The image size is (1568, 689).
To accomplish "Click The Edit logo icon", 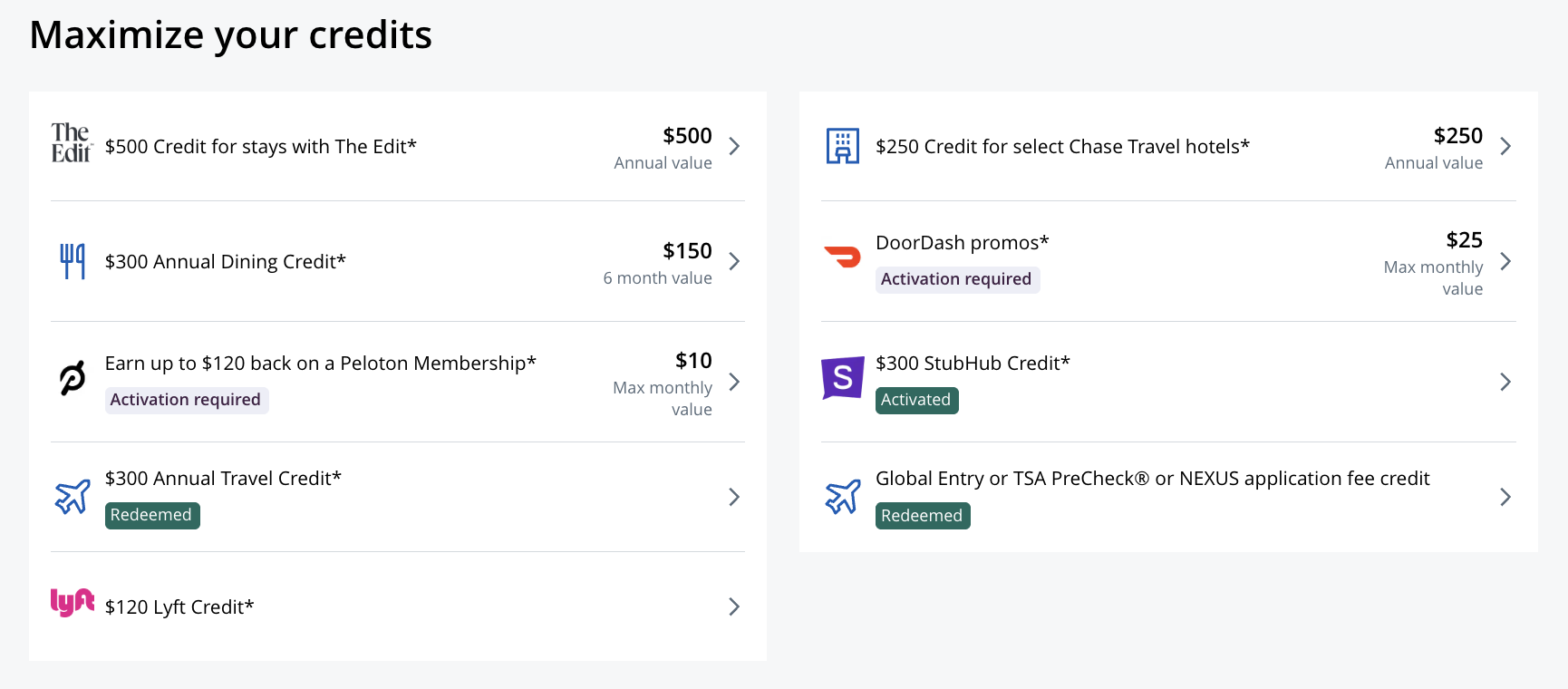I will tap(72, 143).
